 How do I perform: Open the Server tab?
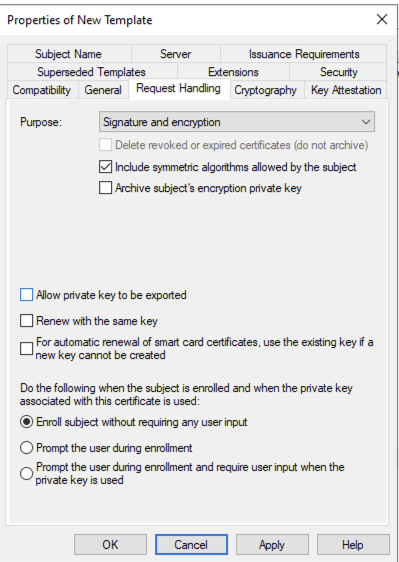(176, 54)
